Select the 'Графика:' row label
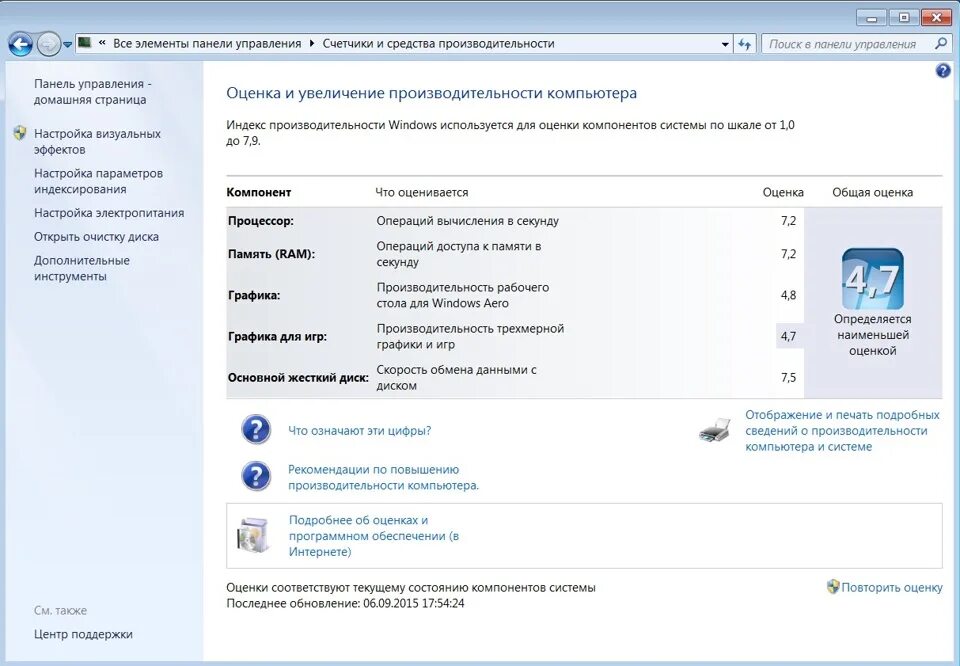Viewport: 960px width, 666px height. pos(254,295)
